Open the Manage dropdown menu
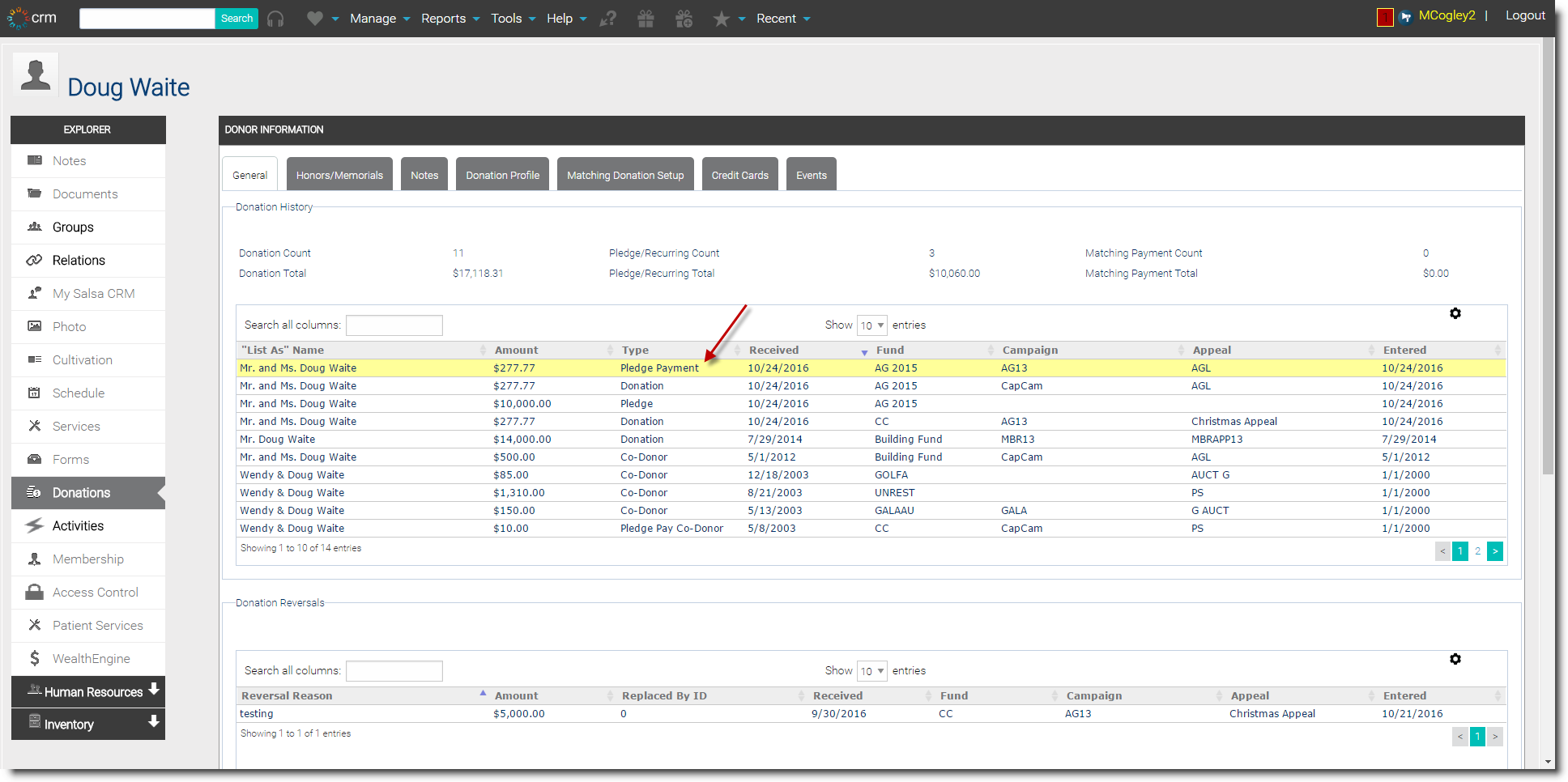The width and height of the screenshot is (1568, 782). pos(380,19)
